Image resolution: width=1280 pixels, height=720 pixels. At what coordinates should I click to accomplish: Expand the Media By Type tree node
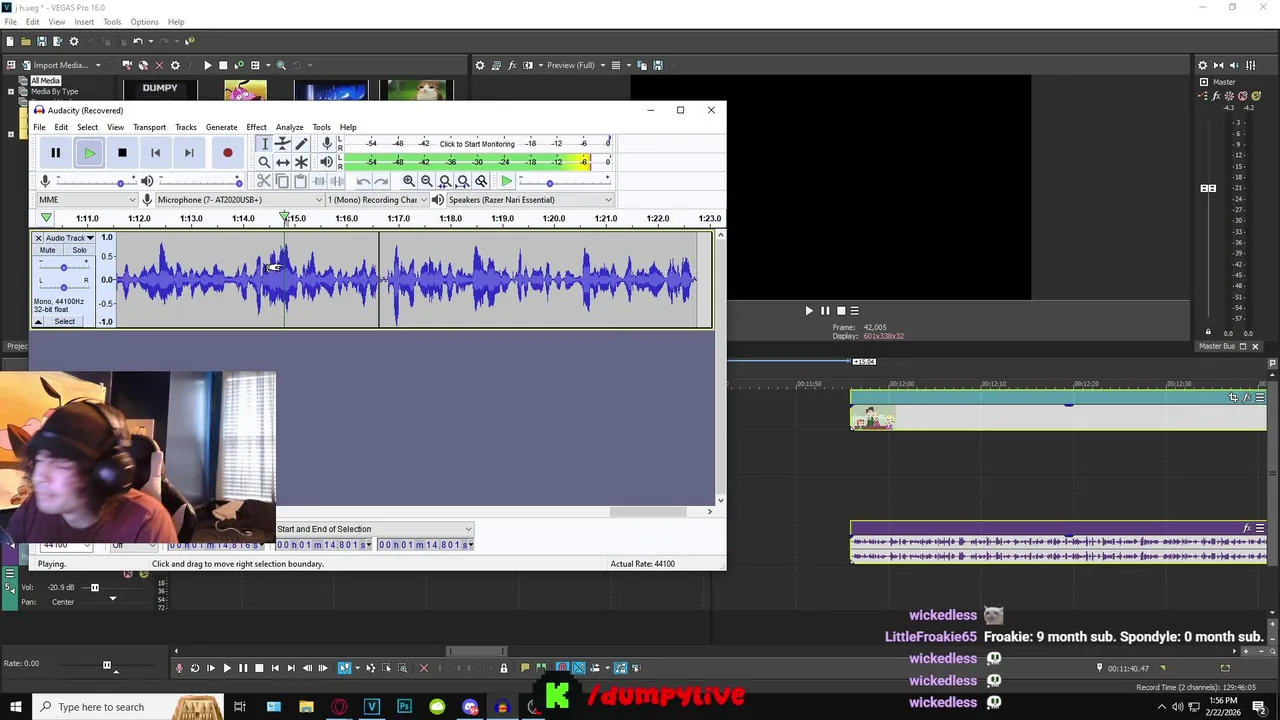click(x=11, y=91)
